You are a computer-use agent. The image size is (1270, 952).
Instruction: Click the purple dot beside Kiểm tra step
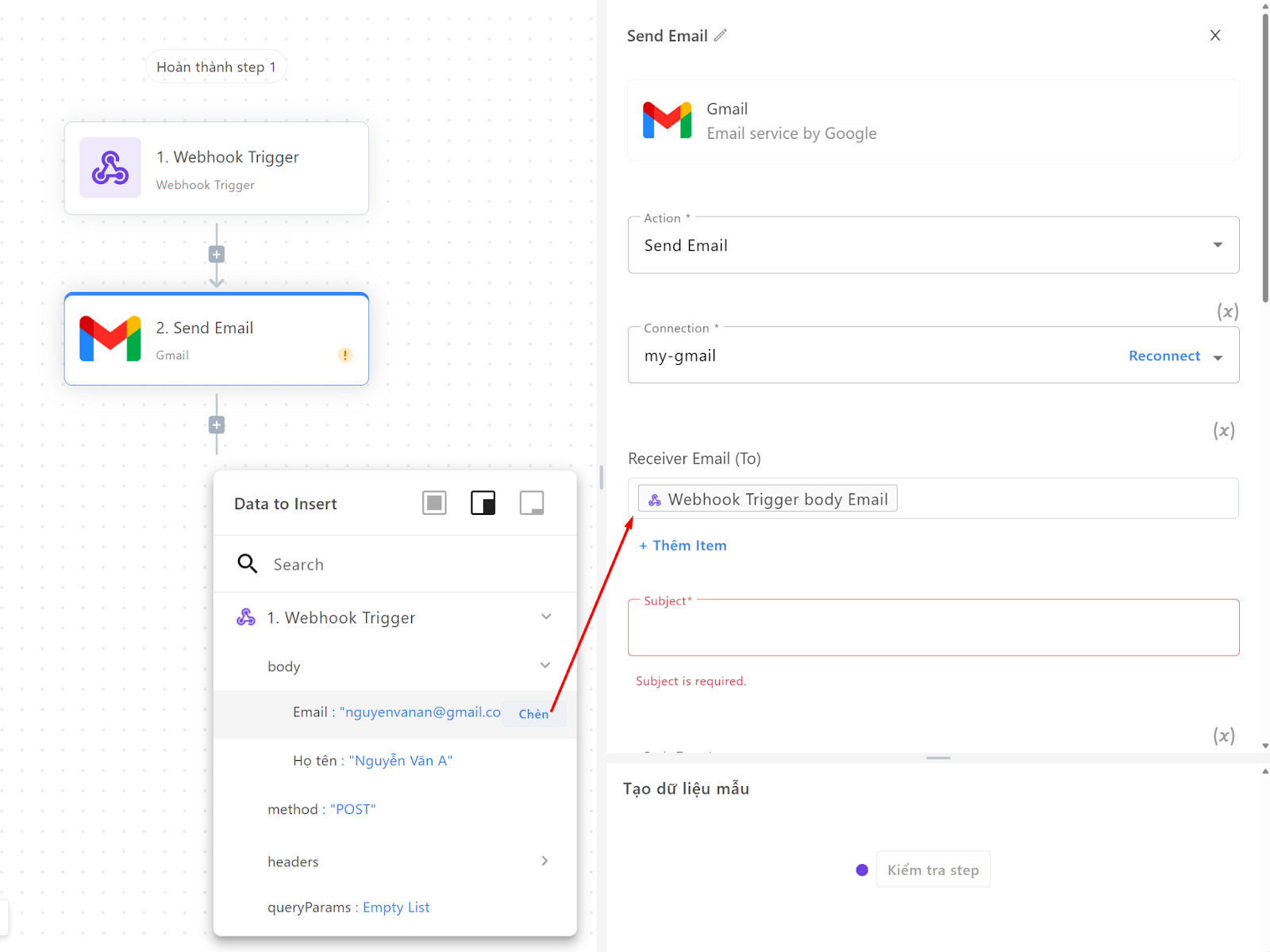pyautogui.click(x=862, y=870)
